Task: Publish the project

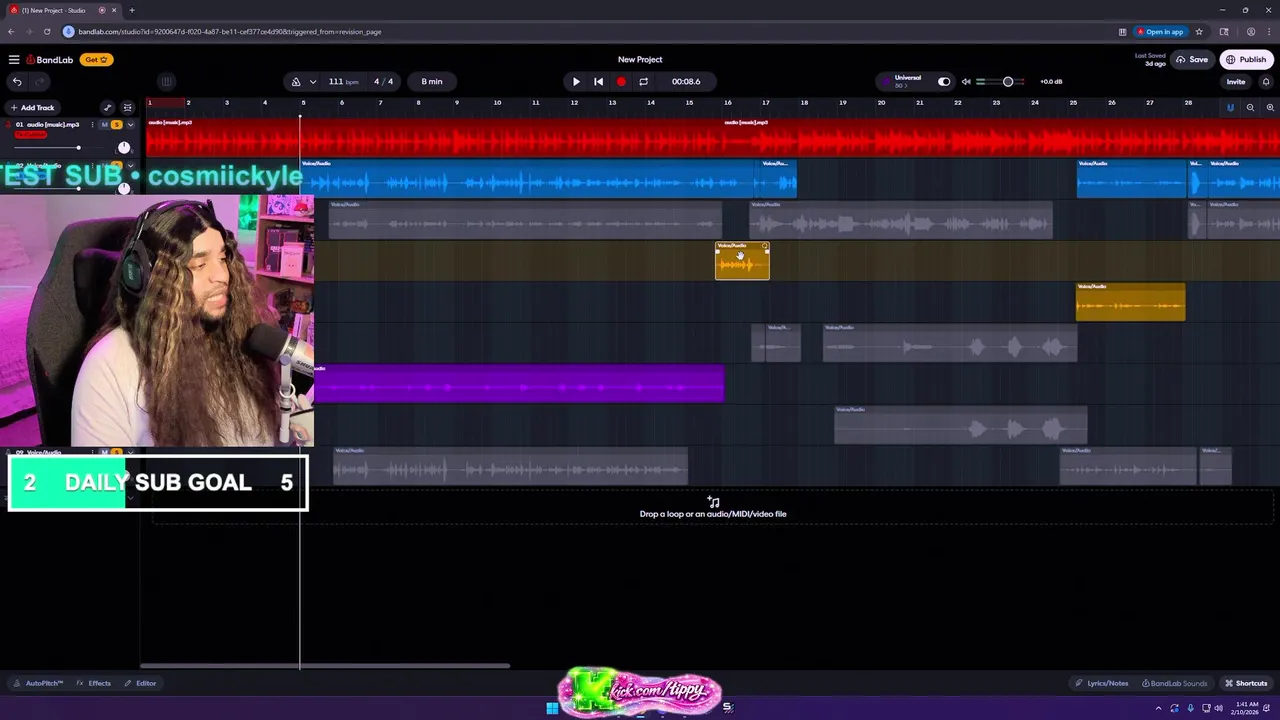Action: 1246,60
